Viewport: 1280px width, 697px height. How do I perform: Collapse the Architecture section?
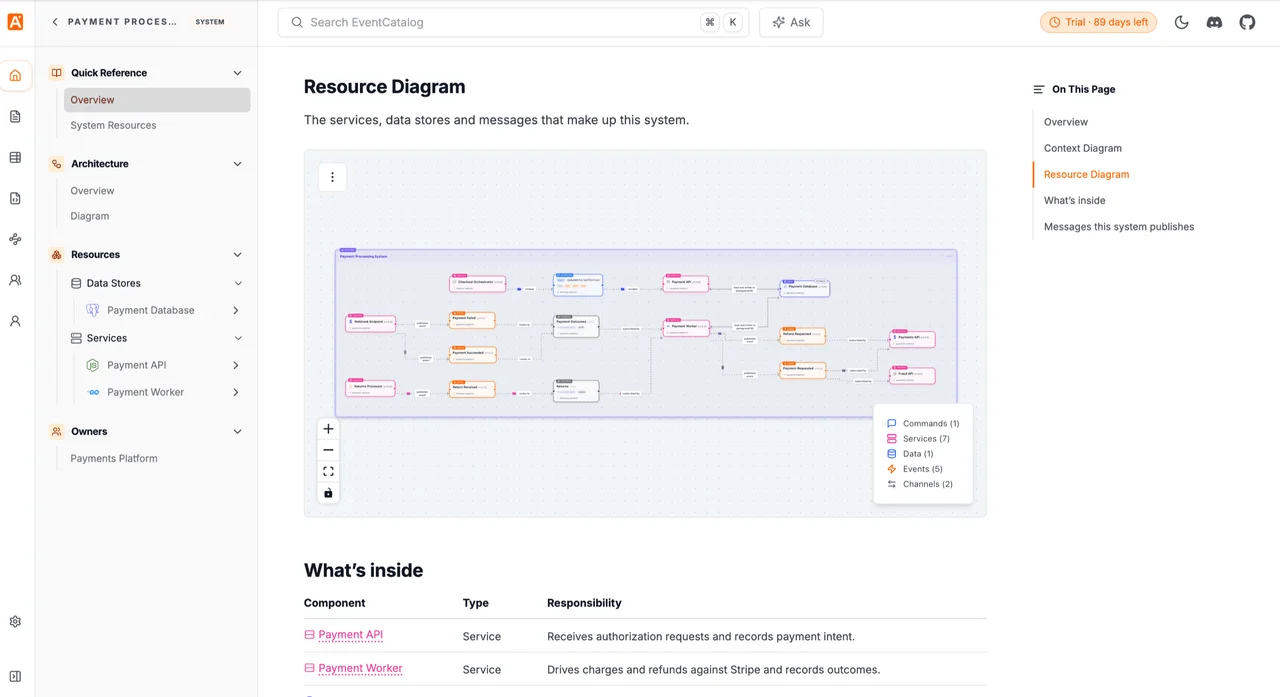tap(237, 164)
